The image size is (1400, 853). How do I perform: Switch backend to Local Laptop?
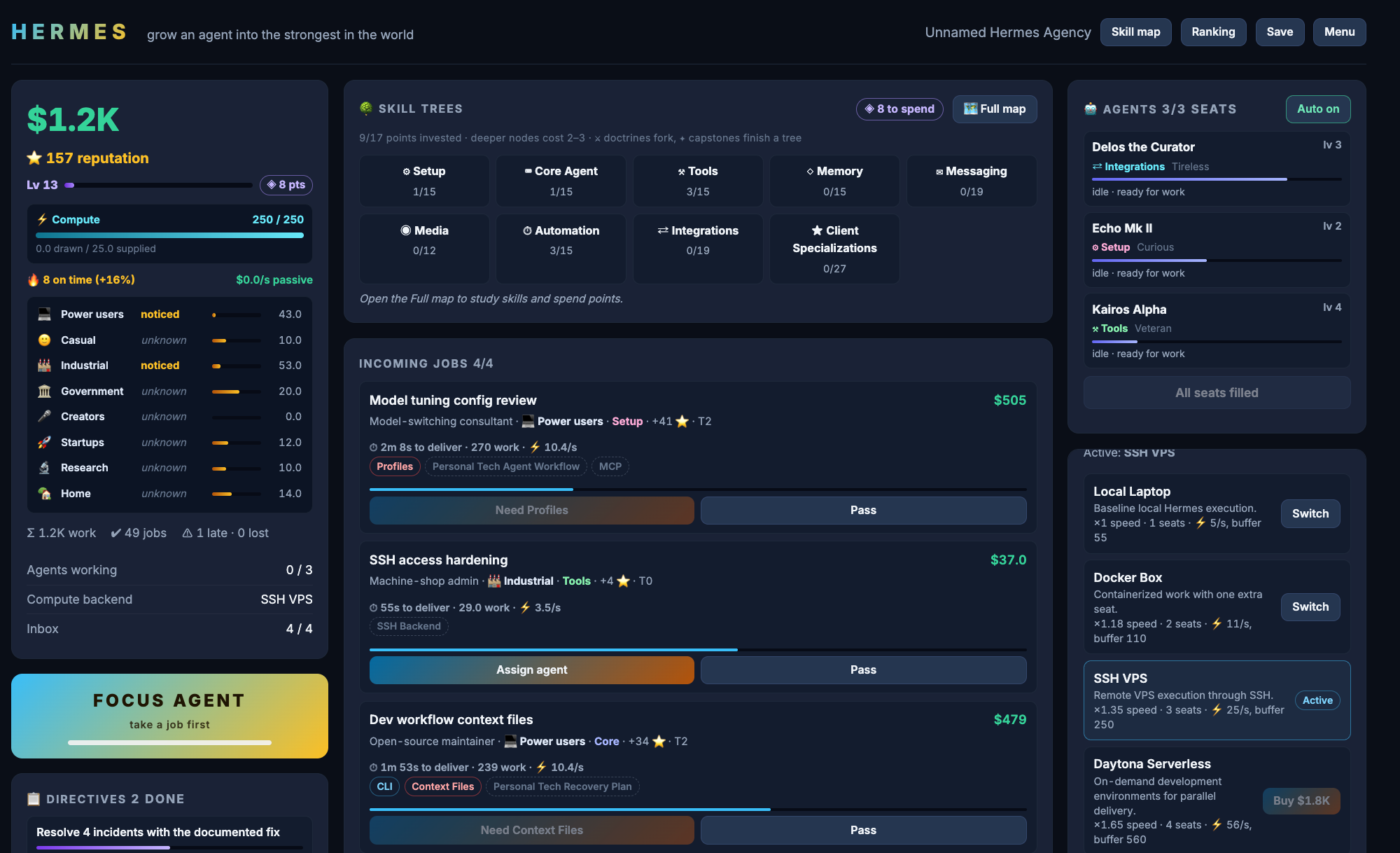[1310, 513]
